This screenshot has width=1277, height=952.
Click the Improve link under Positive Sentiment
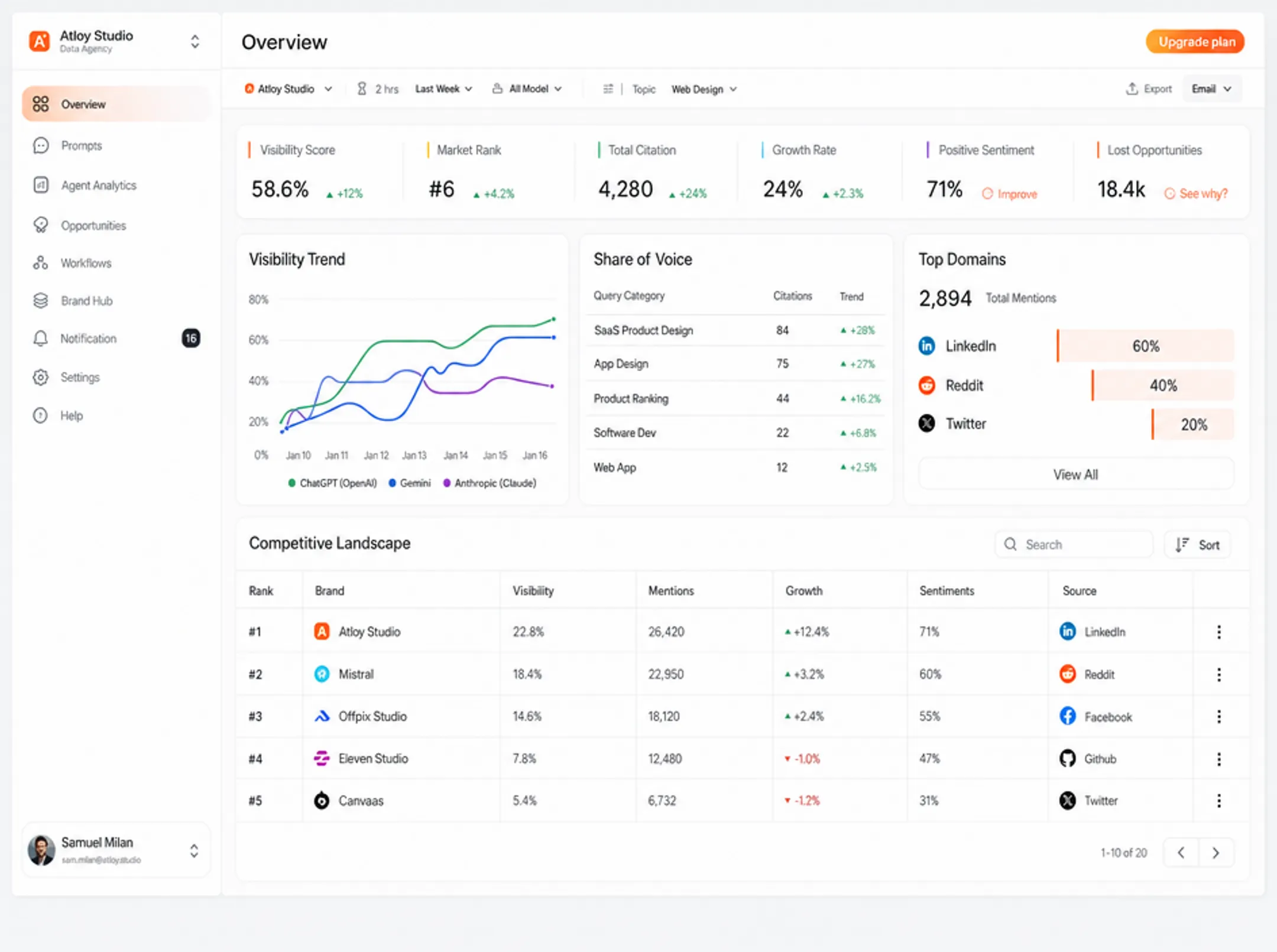1010,194
